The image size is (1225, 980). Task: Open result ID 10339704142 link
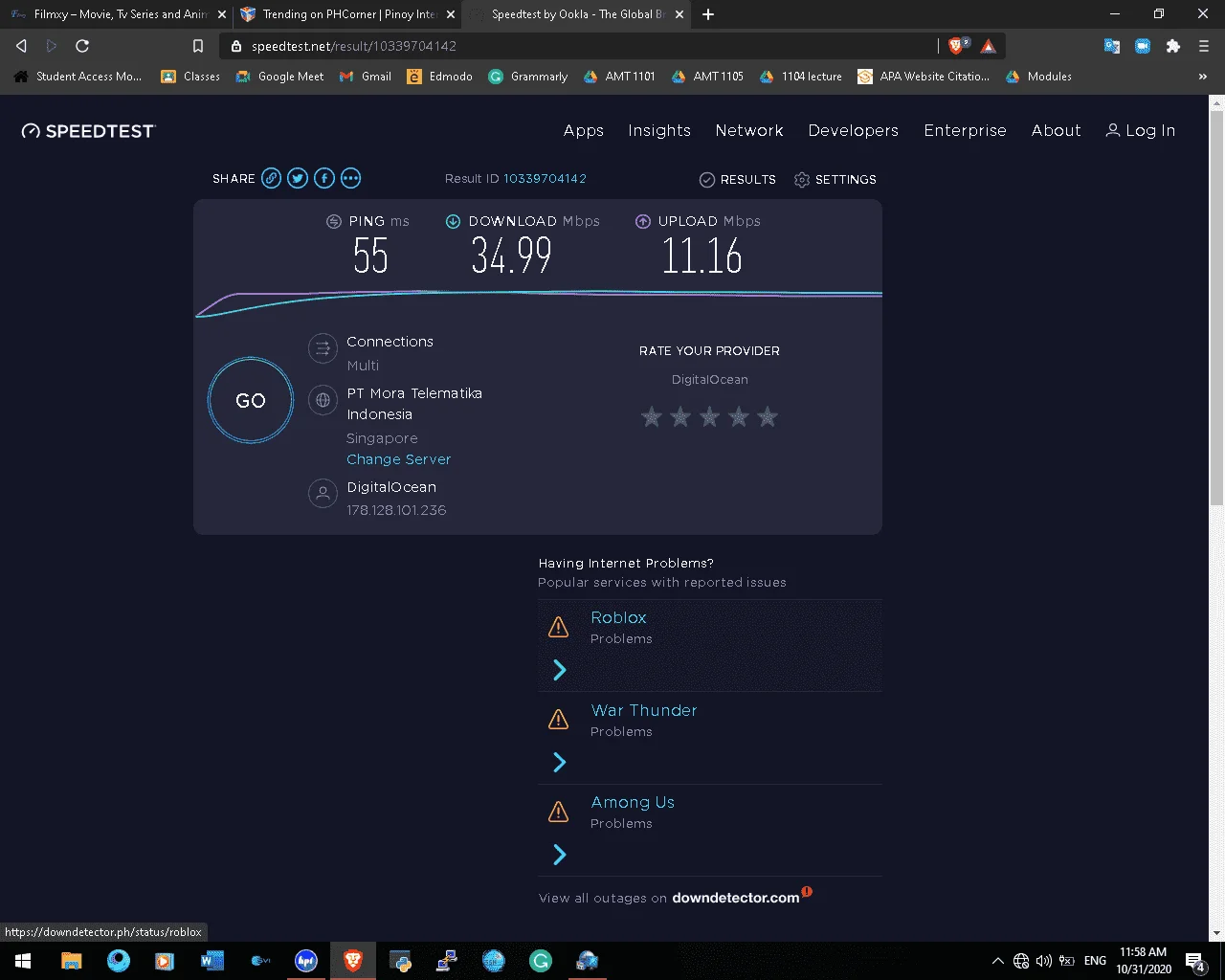click(x=545, y=179)
